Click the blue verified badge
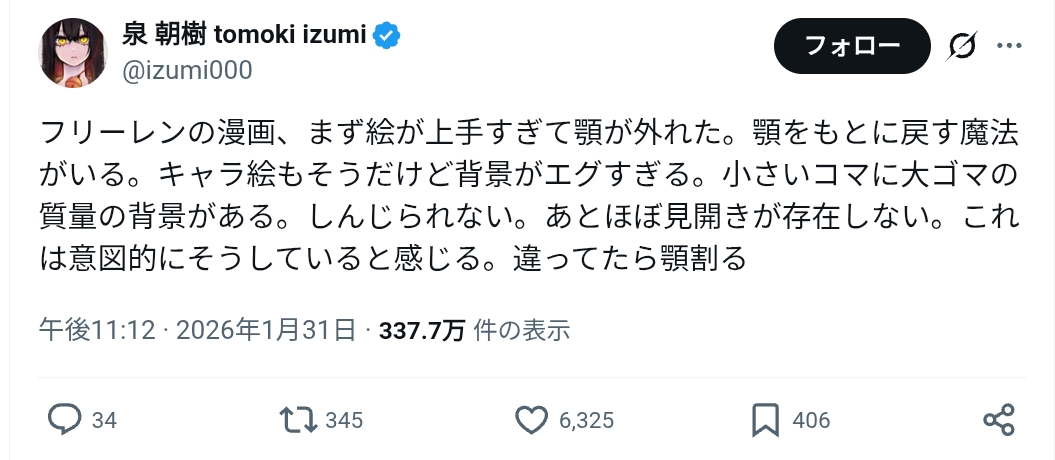This screenshot has height=460, width=1055. [x=388, y=35]
